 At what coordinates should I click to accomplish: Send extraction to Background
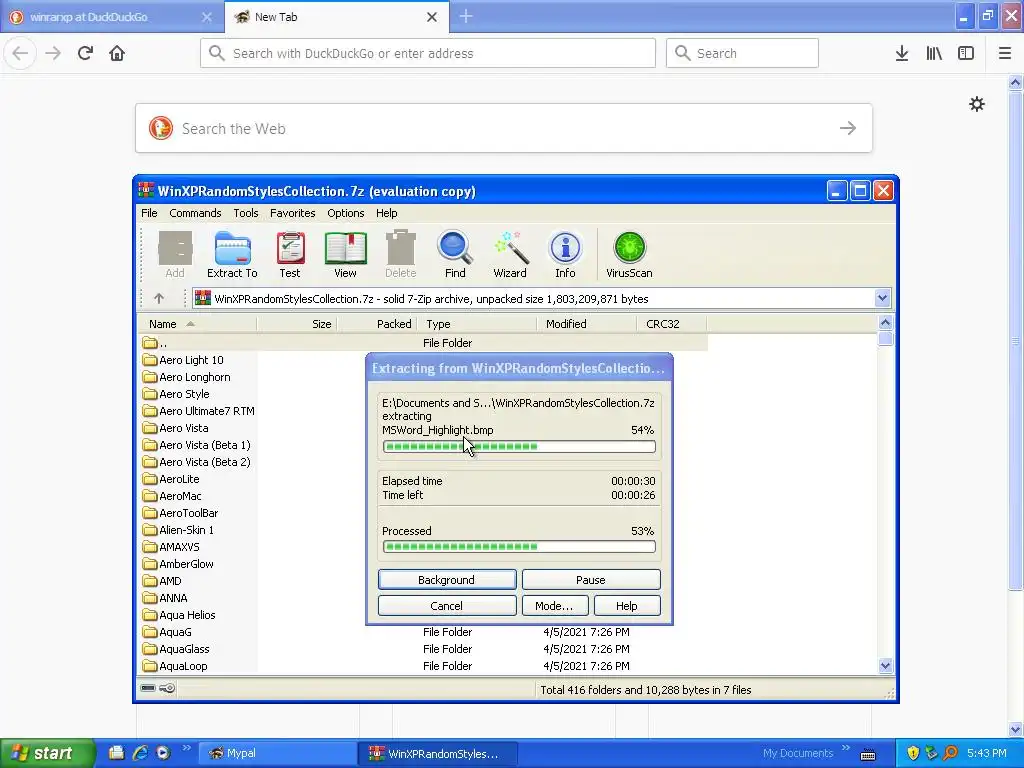coord(447,579)
